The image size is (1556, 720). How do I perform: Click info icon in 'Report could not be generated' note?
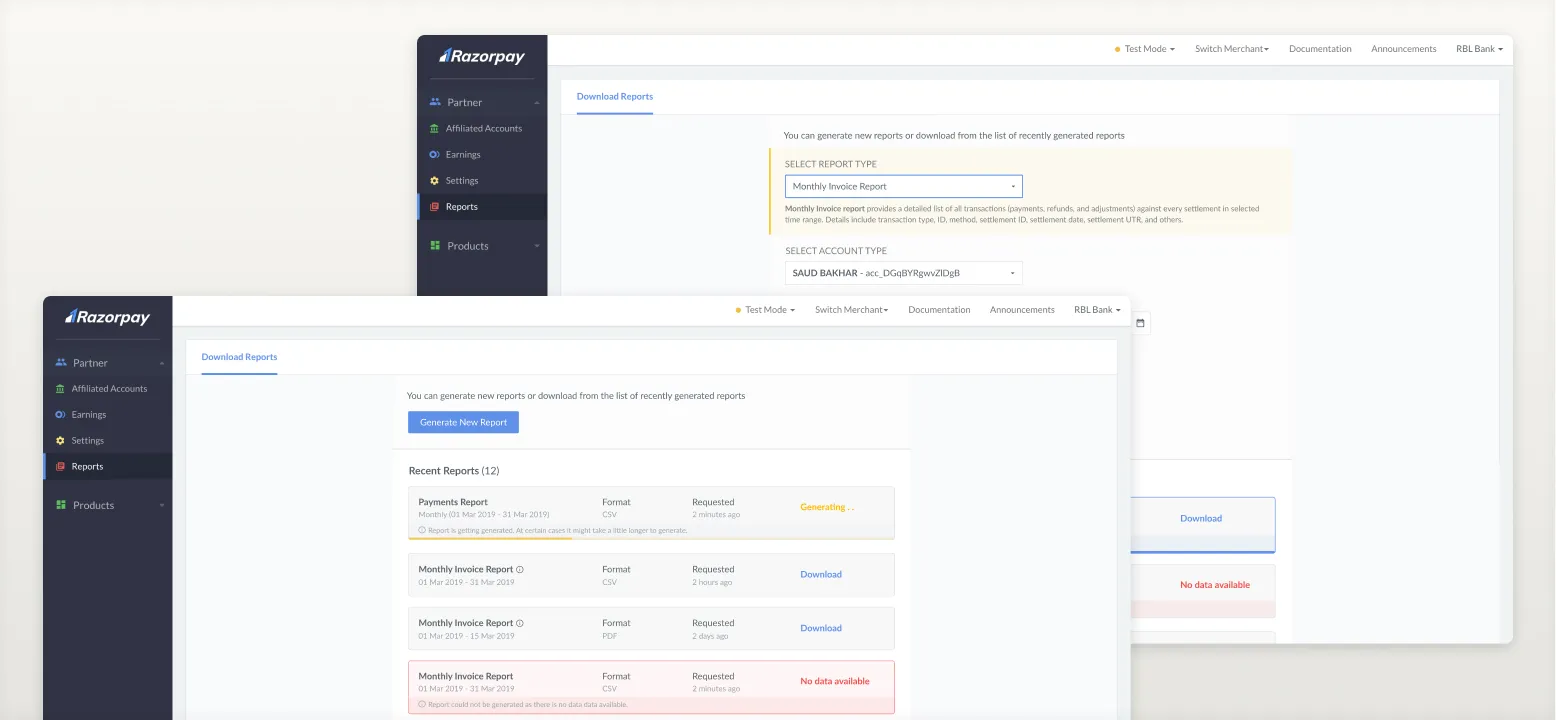(x=422, y=704)
